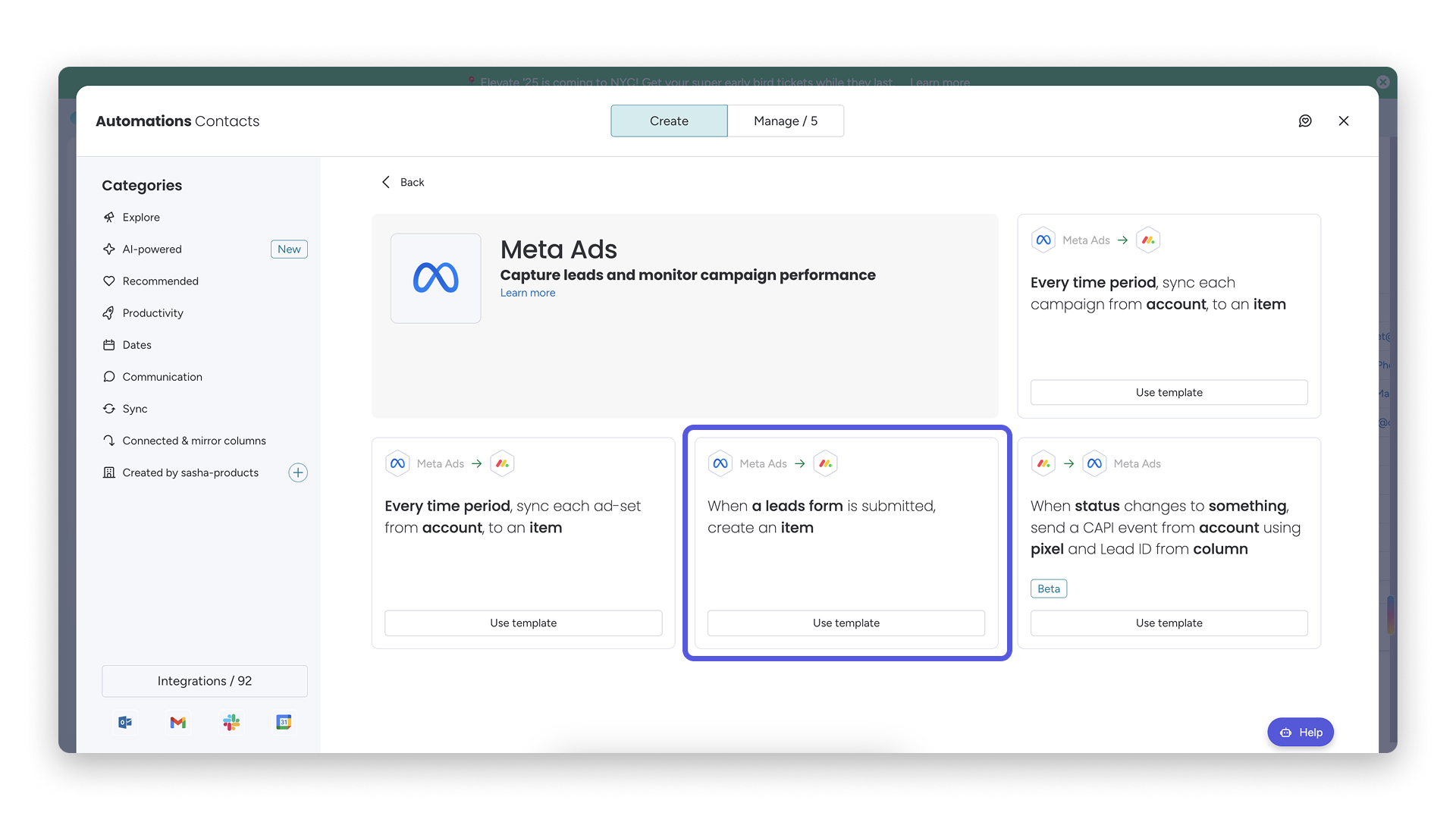Add a custom automation with plus icon

[x=298, y=472]
